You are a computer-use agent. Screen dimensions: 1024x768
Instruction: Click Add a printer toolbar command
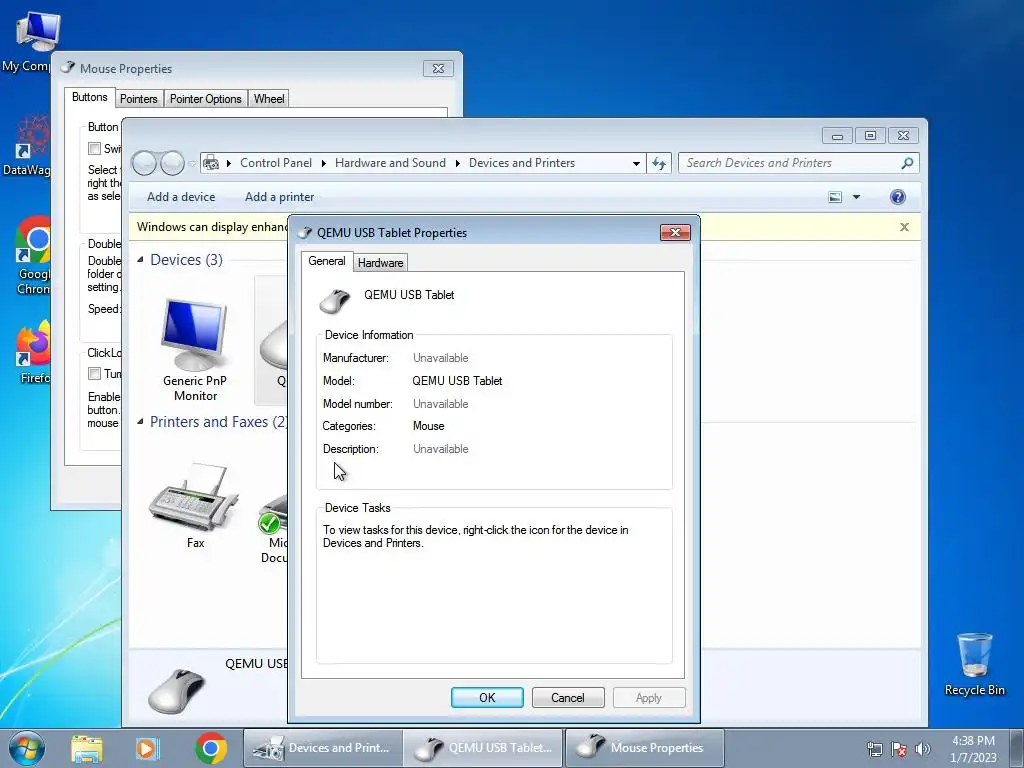(280, 197)
